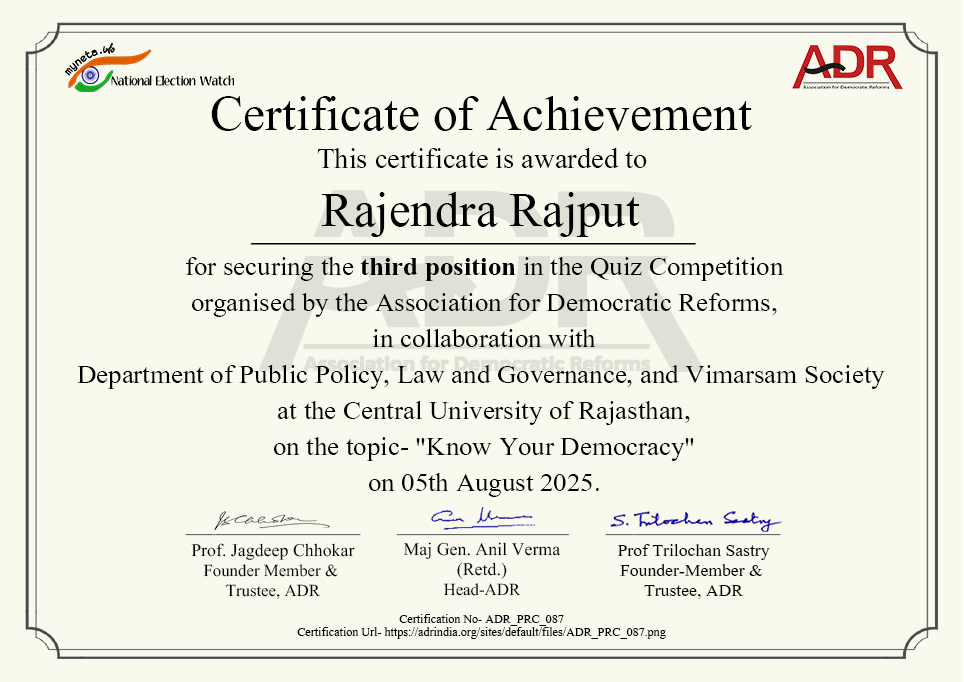The width and height of the screenshot is (964, 682).
Task: Select the recipient name Rajendra Rajput
Action: click(x=480, y=212)
